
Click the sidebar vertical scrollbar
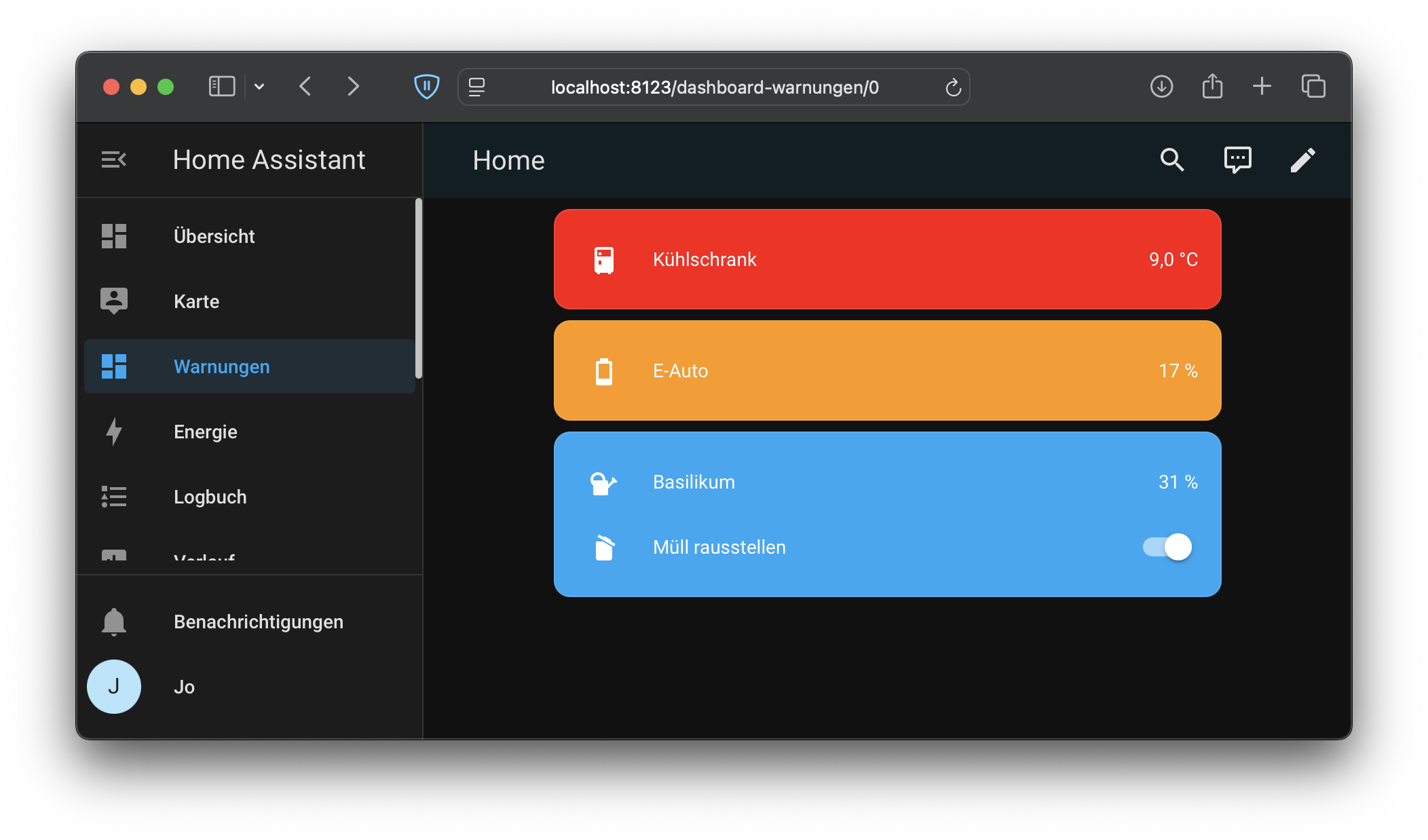(419, 288)
